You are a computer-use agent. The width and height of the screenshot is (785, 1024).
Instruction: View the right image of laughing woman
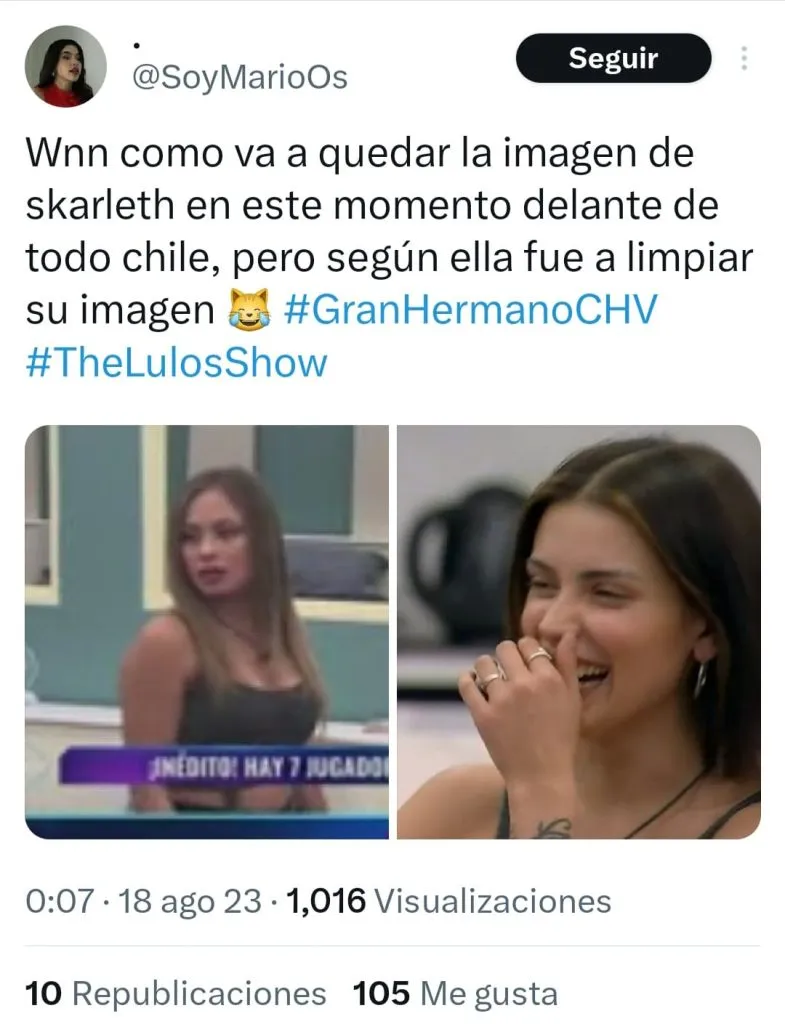point(579,632)
